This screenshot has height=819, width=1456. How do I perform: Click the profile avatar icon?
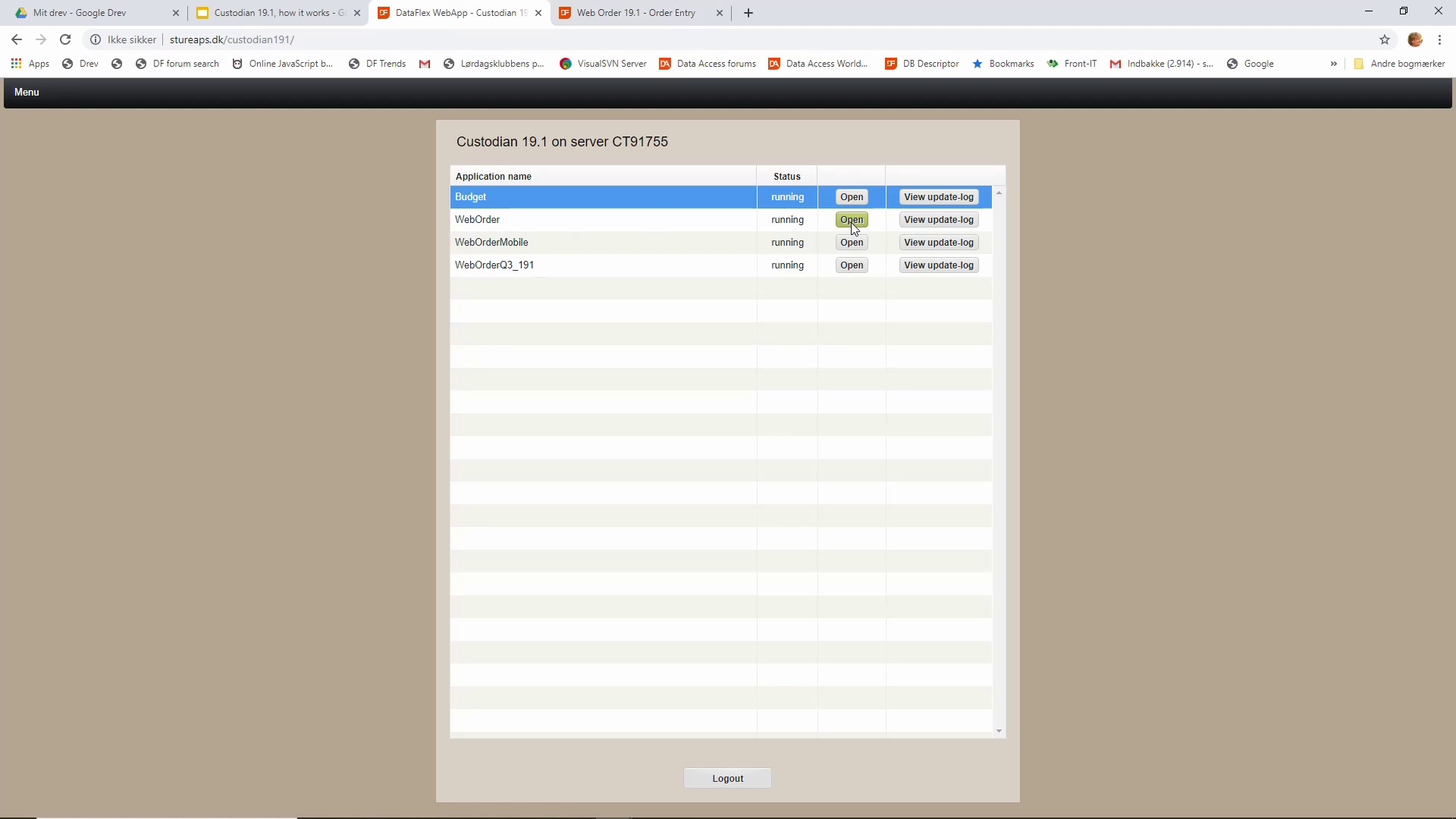click(1415, 39)
